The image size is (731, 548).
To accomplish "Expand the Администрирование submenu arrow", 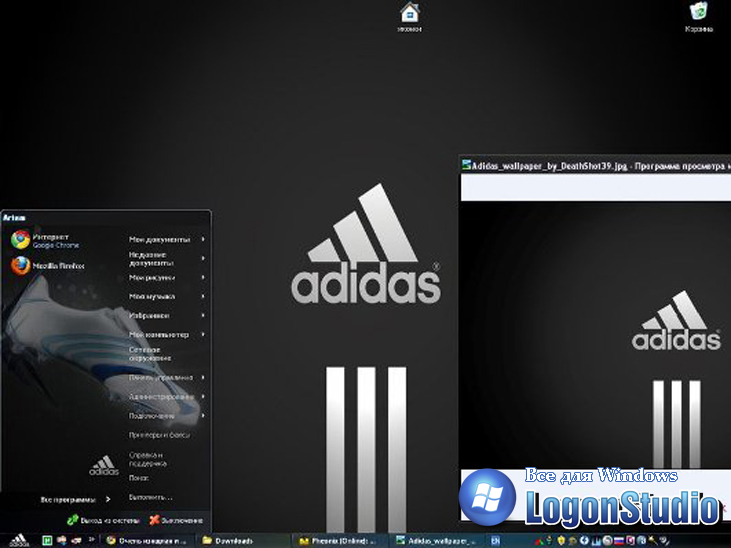I will point(203,396).
